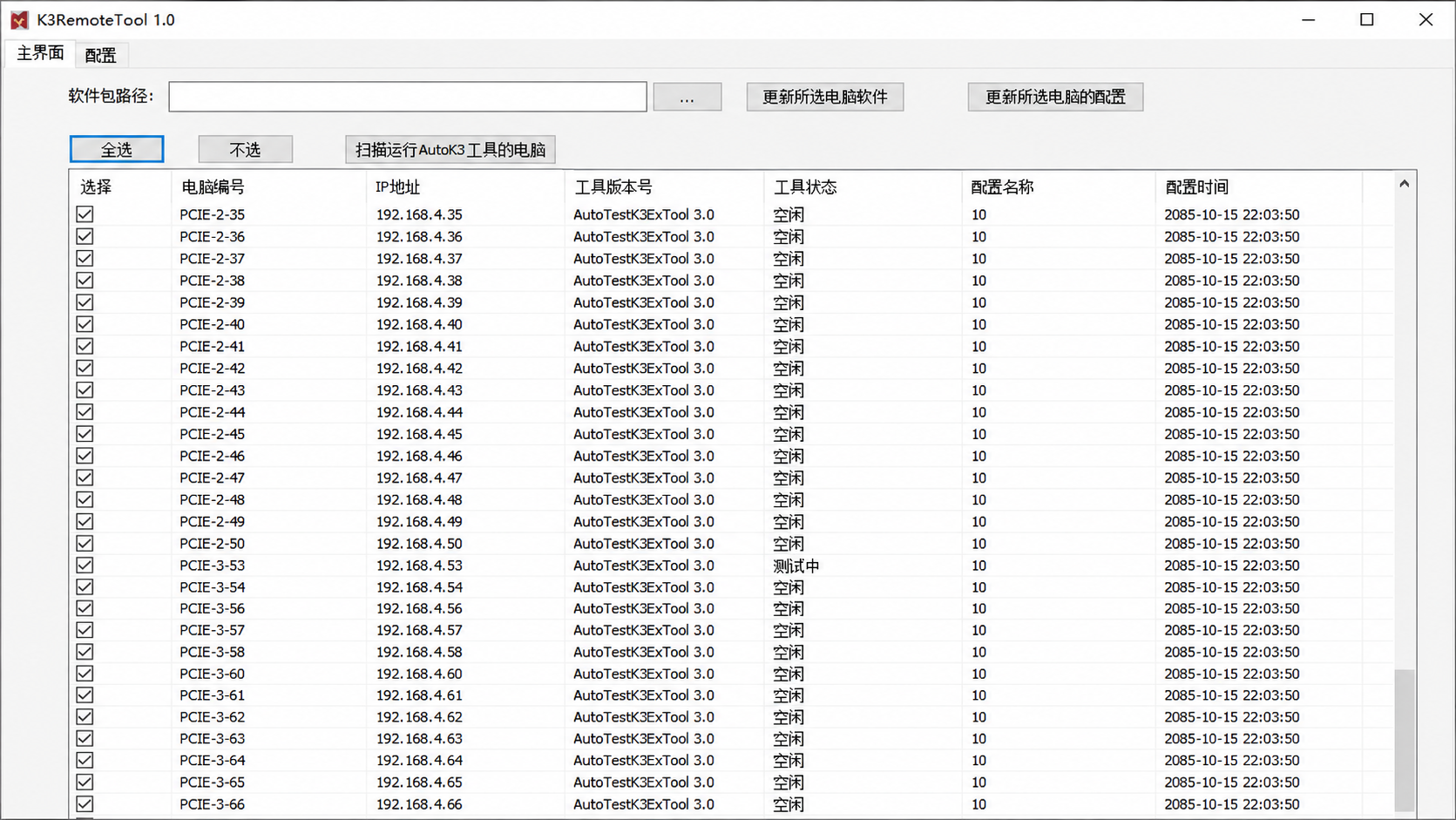Open the 配置 tab
The image size is (1456, 820).
tap(100, 55)
